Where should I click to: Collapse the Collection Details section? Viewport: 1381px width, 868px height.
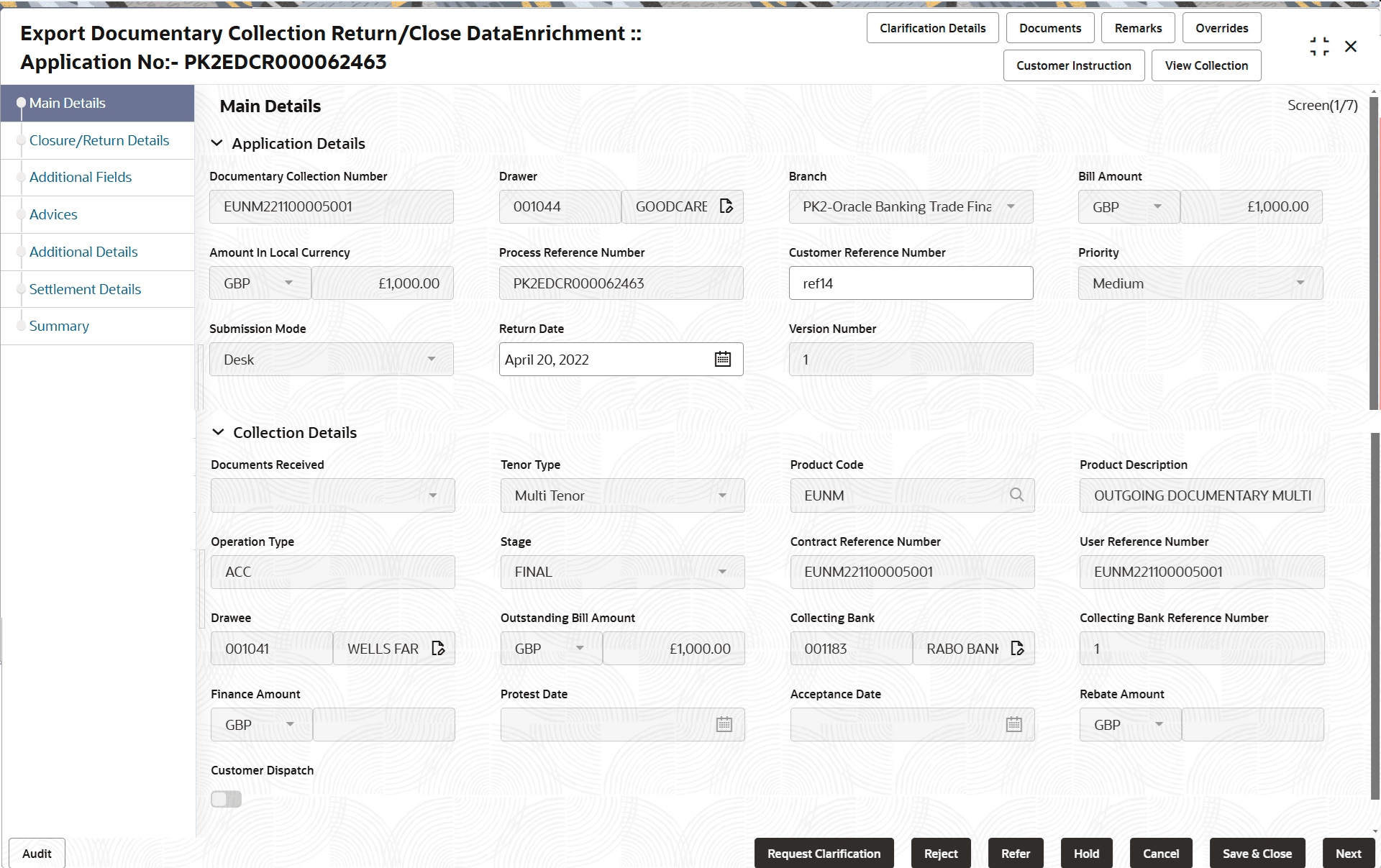pos(218,432)
